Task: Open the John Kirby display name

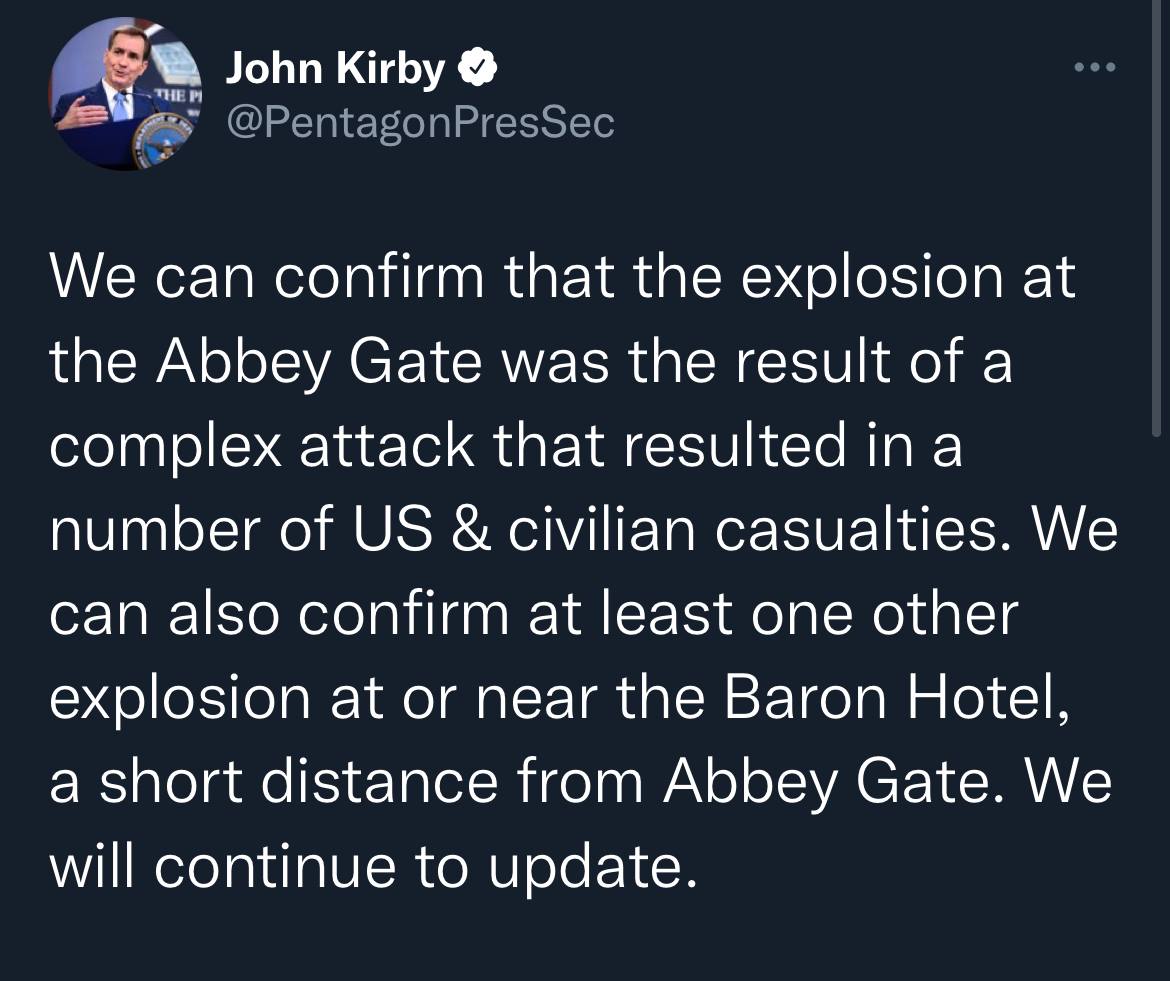Action: tap(335, 69)
